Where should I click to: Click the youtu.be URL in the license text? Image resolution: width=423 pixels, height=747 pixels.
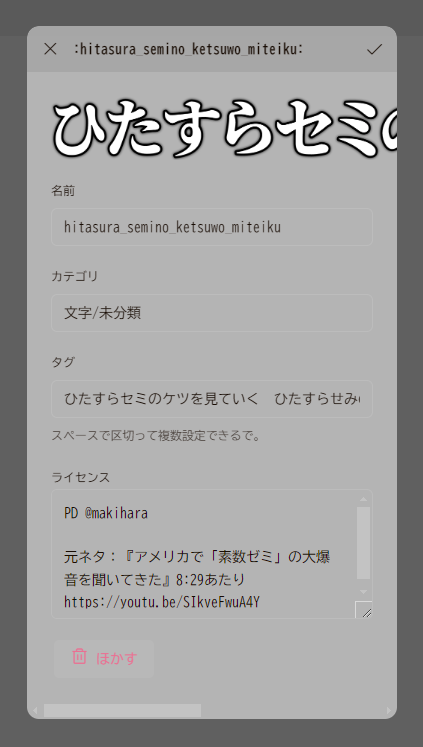[x=162, y=602]
